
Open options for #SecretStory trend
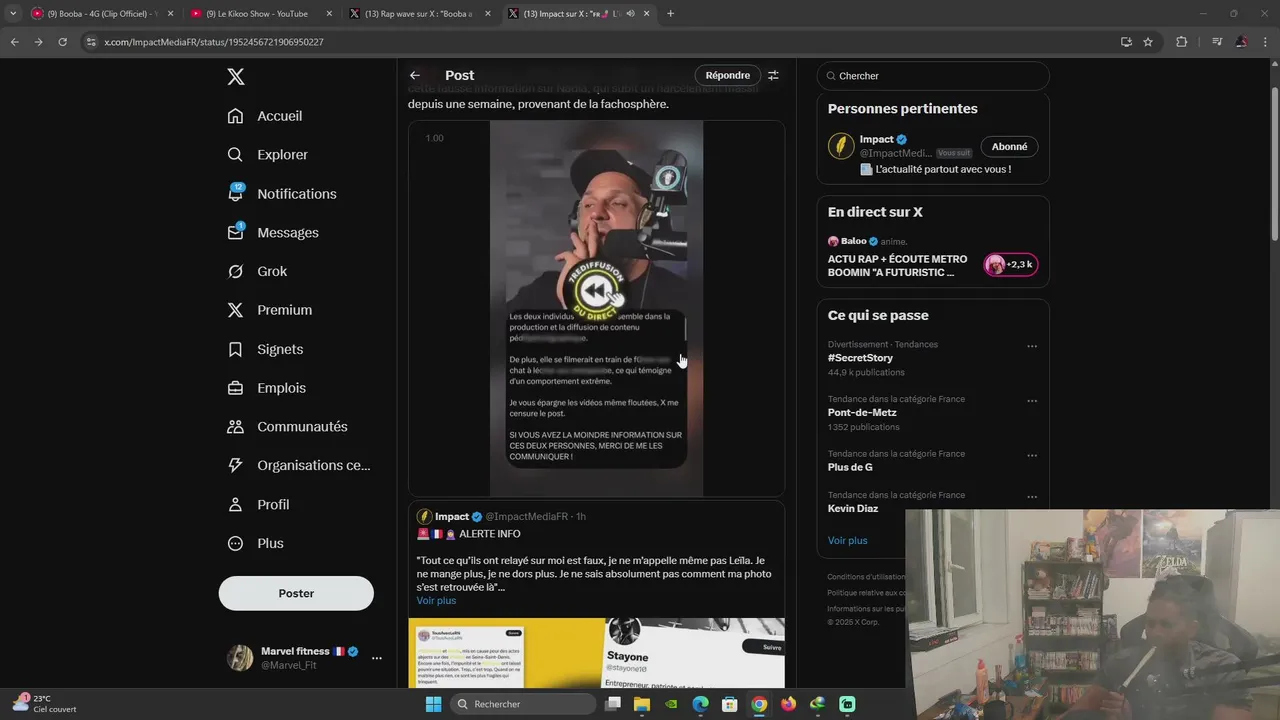(x=1032, y=347)
